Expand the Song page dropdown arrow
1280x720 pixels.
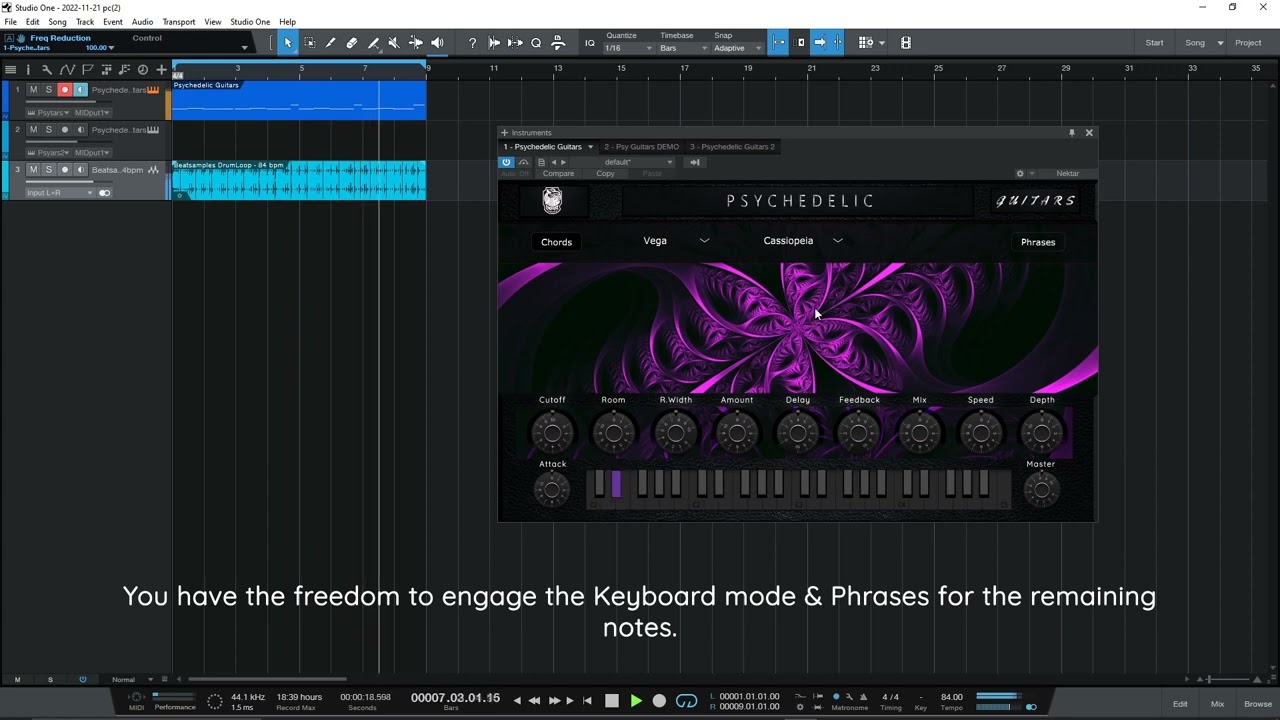pos(1220,43)
